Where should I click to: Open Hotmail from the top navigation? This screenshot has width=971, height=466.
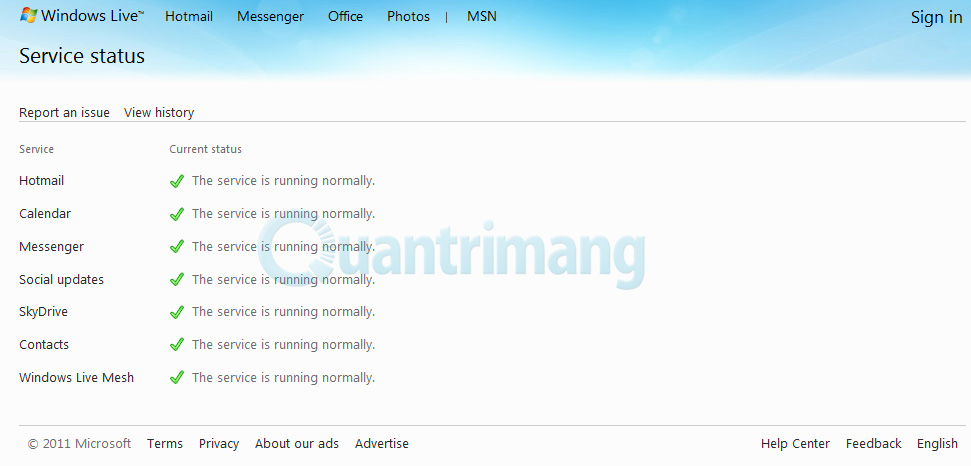[x=189, y=17]
